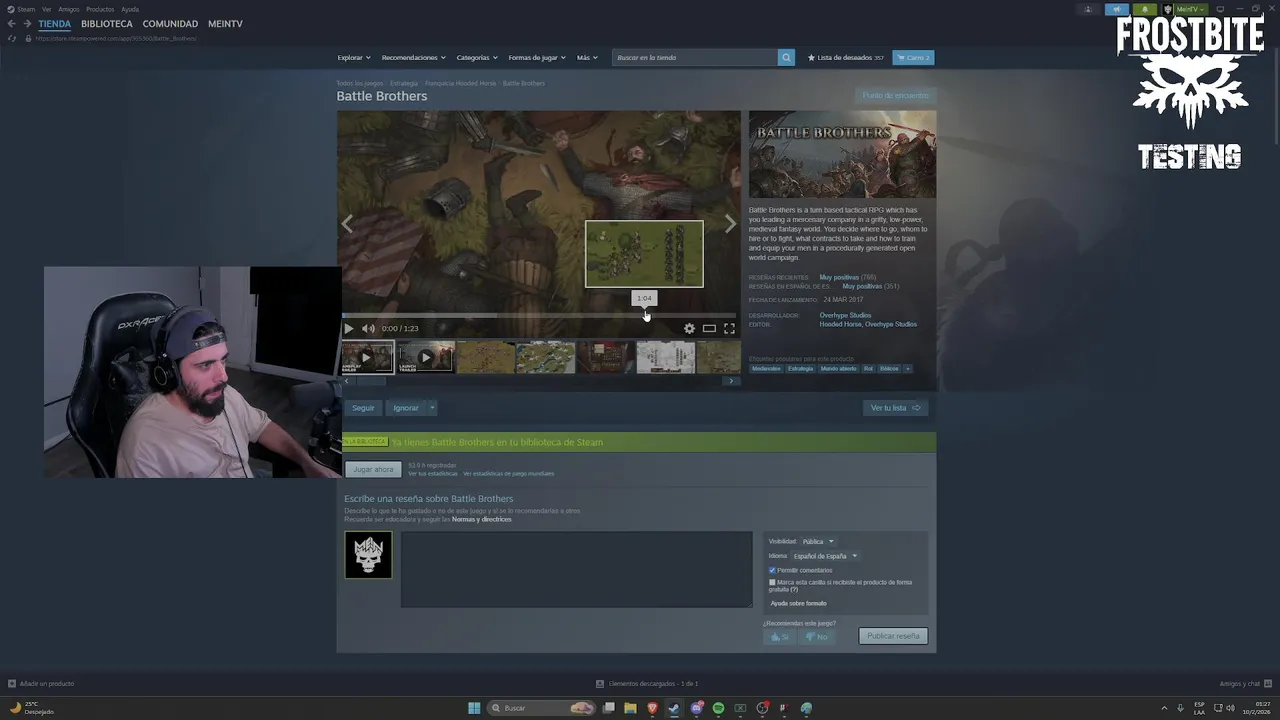Select No thumbs down recommendation
This screenshot has width=1280, height=720.
(x=816, y=636)
